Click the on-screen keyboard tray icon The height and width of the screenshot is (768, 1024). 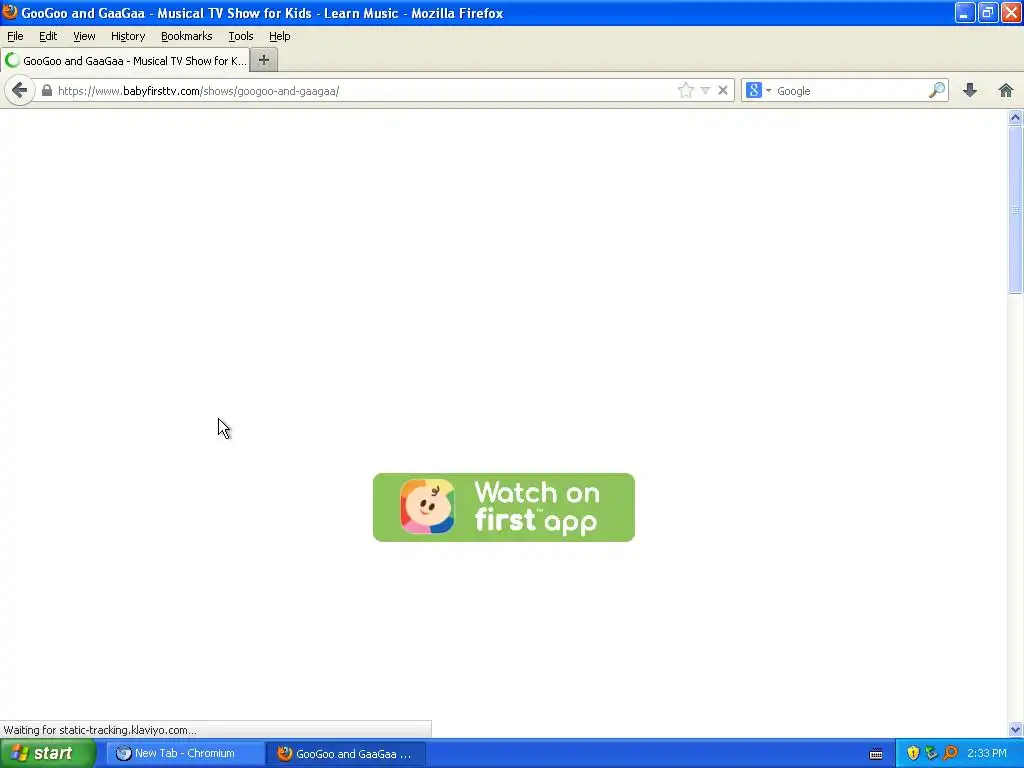(876, 754)
